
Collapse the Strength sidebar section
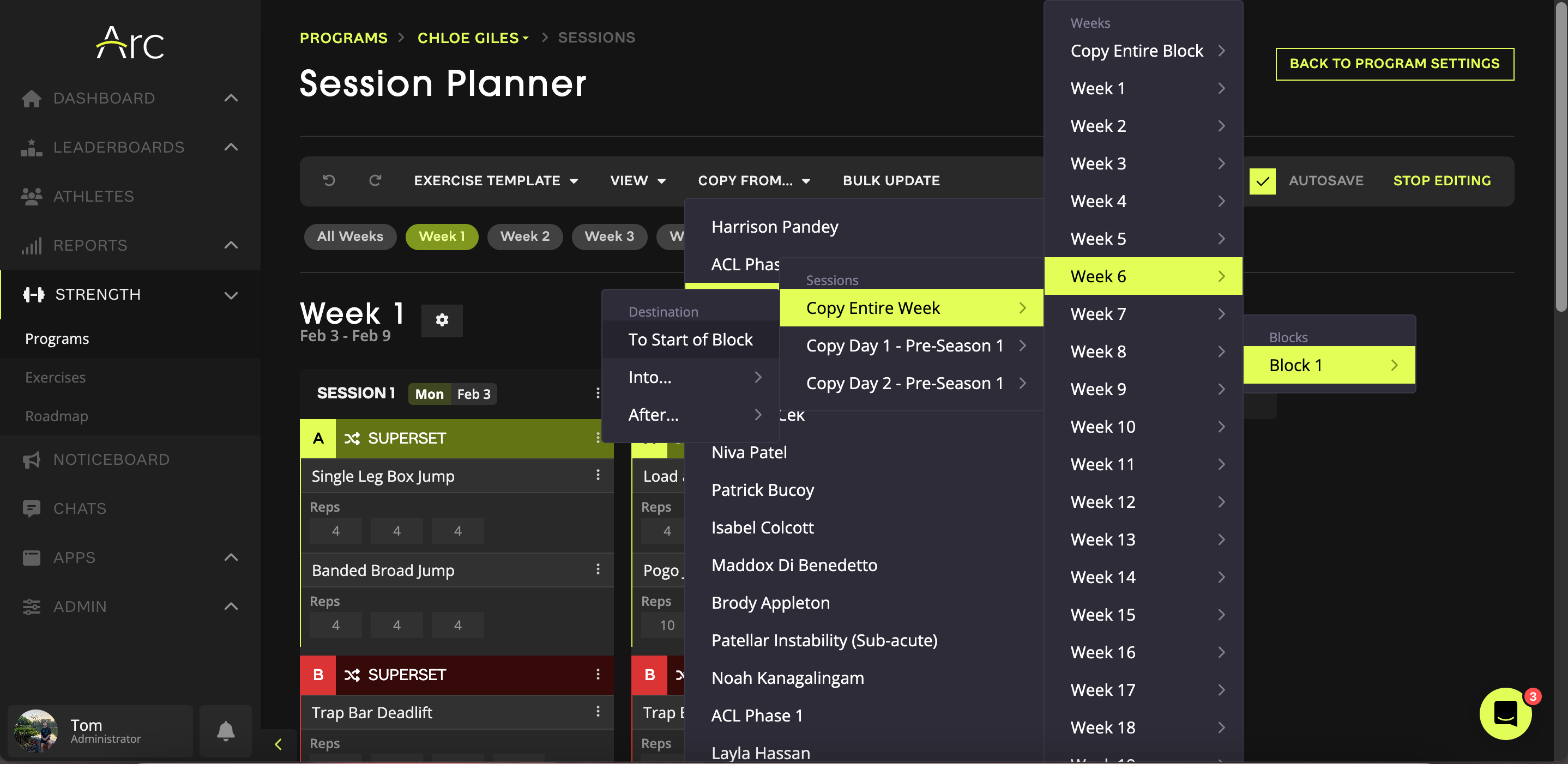(231, 295)
